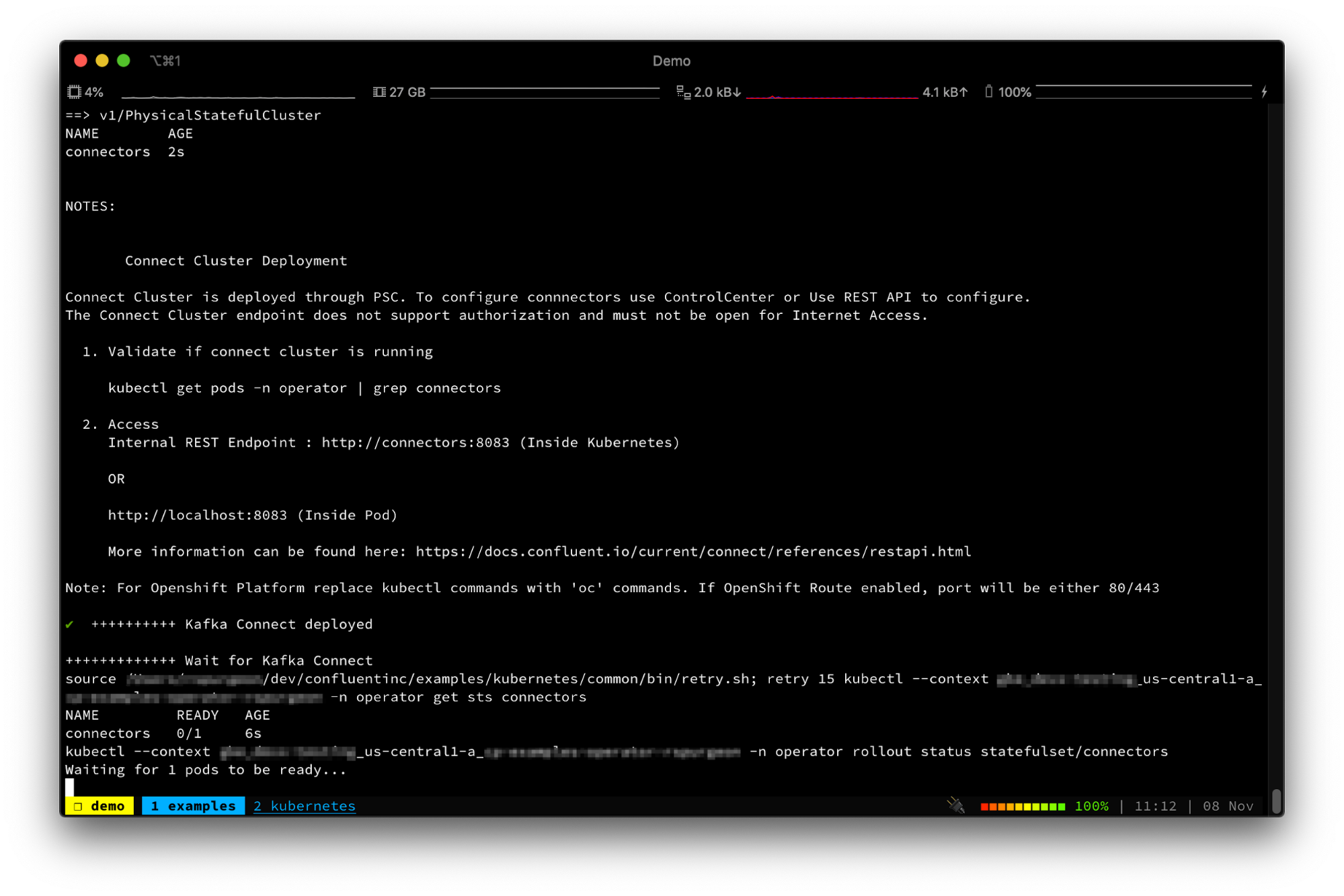This screenshot has width=1344, height=896.
Task: Click the charging bolt icon
Action: pyautogui.click(x=1264, y=92)
